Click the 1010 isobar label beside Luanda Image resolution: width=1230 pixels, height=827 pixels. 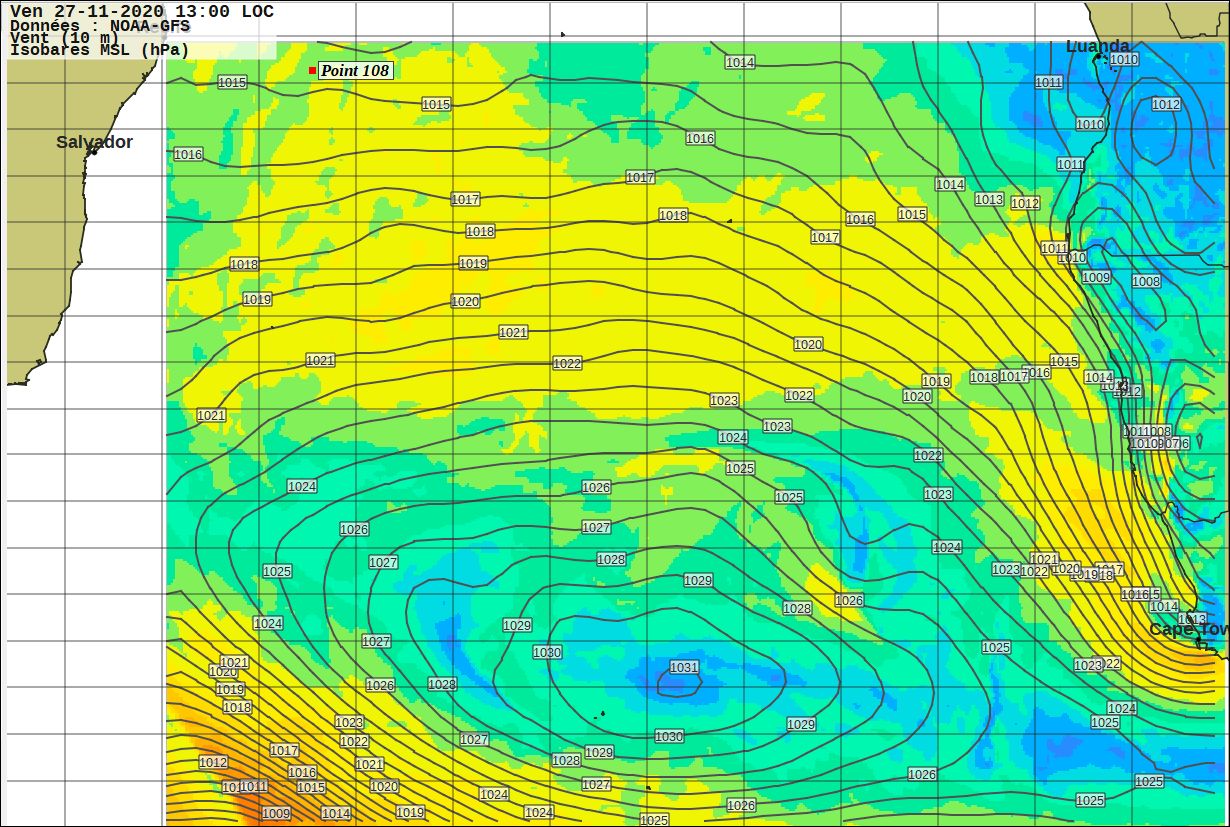pyautogui.click(x=1124, y=60)
